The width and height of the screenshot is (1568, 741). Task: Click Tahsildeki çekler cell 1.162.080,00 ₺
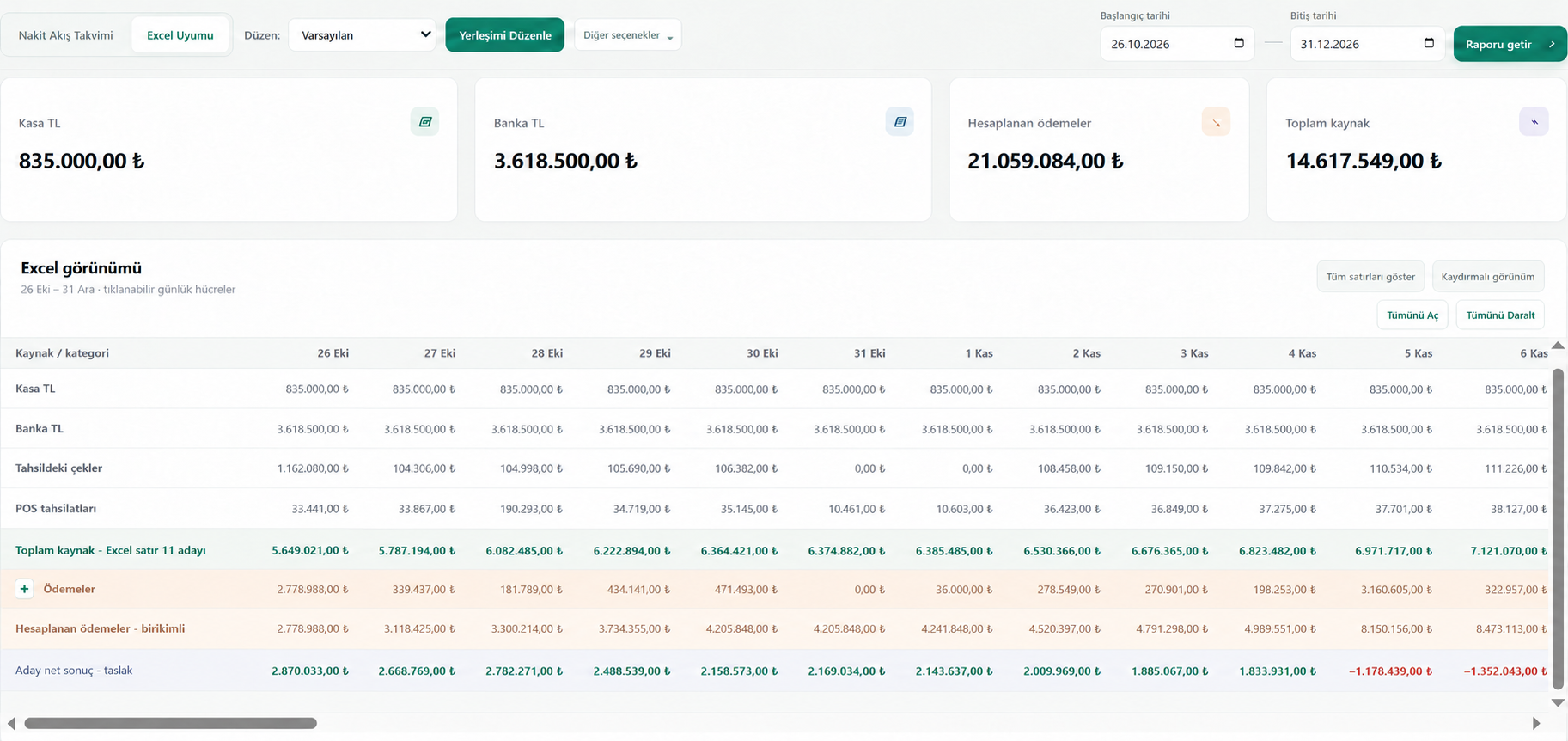click(x=313, y=468)
